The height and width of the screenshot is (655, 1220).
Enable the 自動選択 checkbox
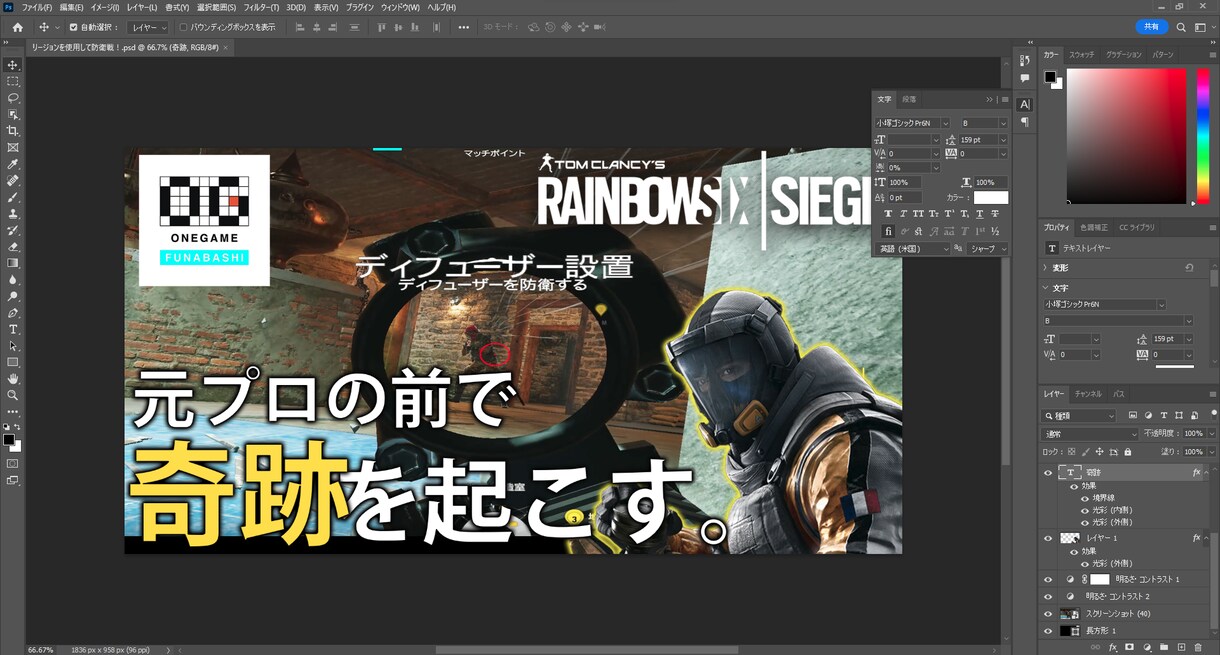pyautogui.click(x=73, y=27)
